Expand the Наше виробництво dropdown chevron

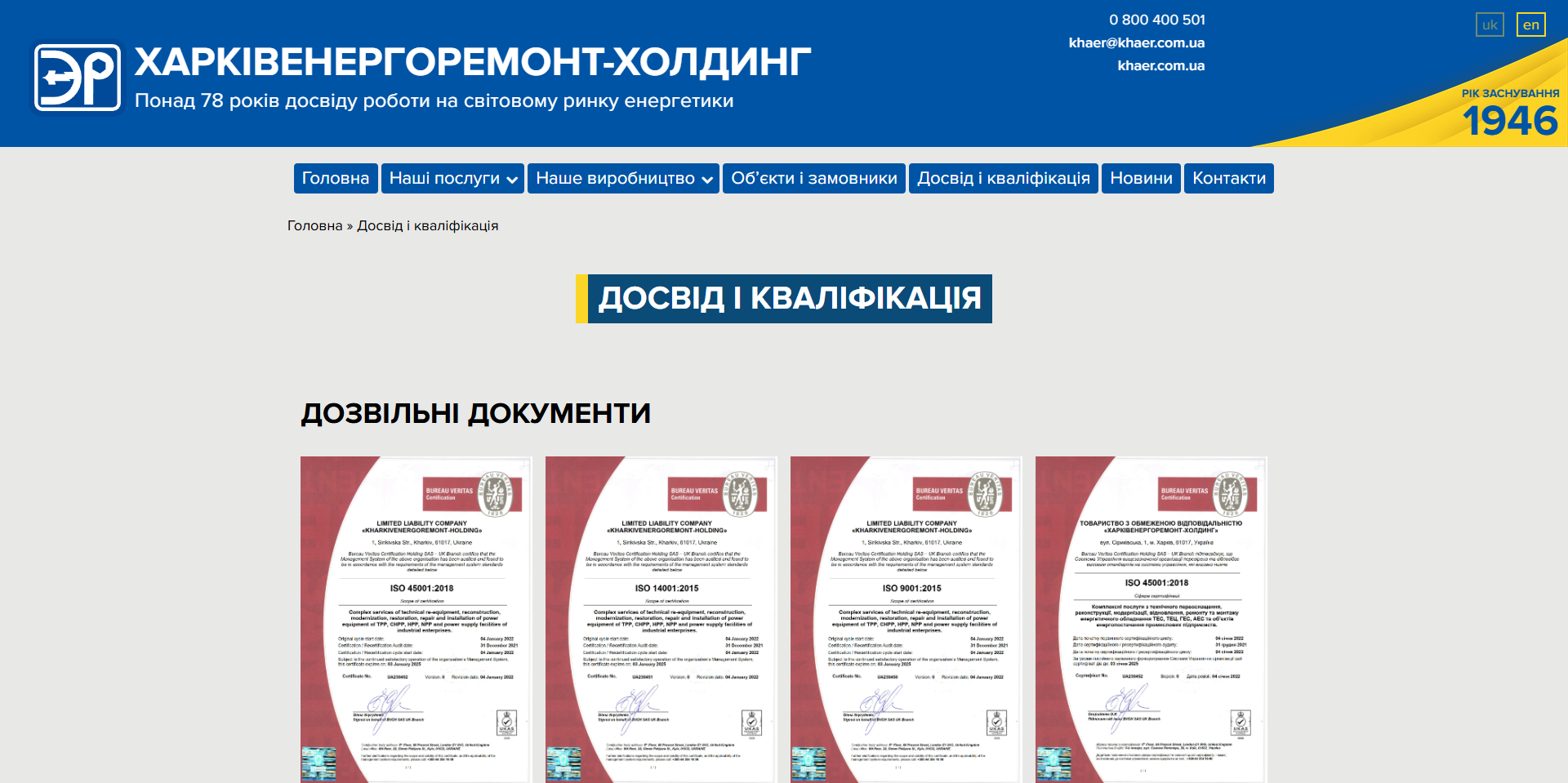click(x=707, y=180)
